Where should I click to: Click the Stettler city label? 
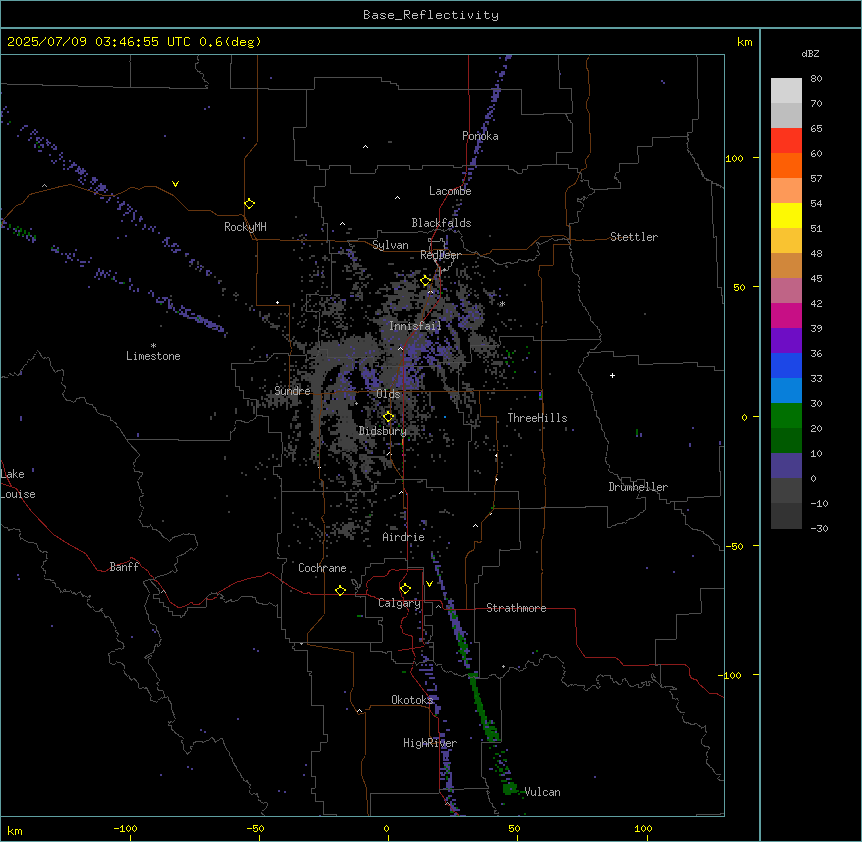634,237
